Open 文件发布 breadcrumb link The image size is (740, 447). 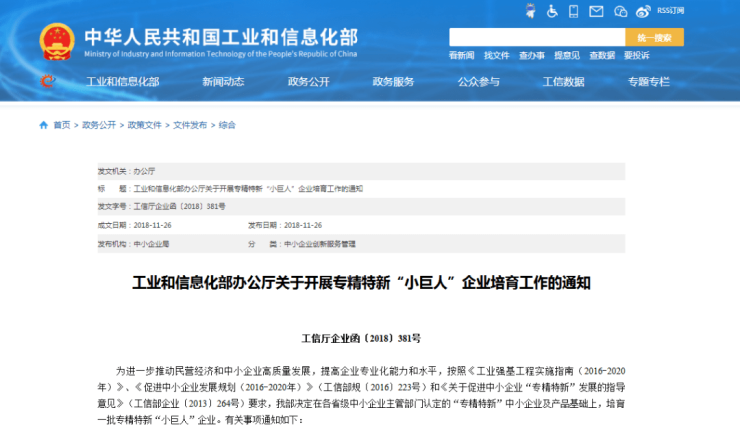(190, 125)
